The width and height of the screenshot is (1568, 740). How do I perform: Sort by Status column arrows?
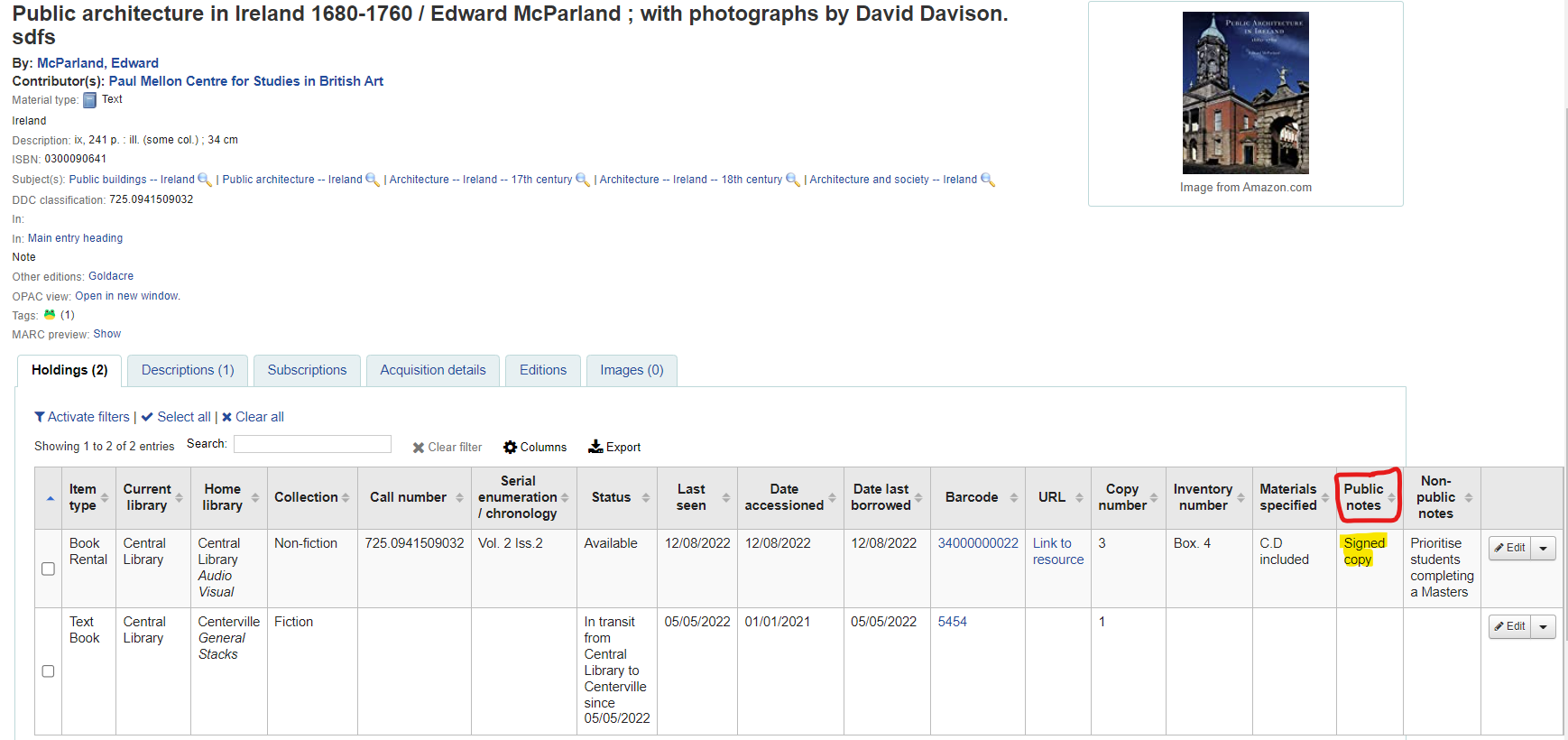point(646,497)
